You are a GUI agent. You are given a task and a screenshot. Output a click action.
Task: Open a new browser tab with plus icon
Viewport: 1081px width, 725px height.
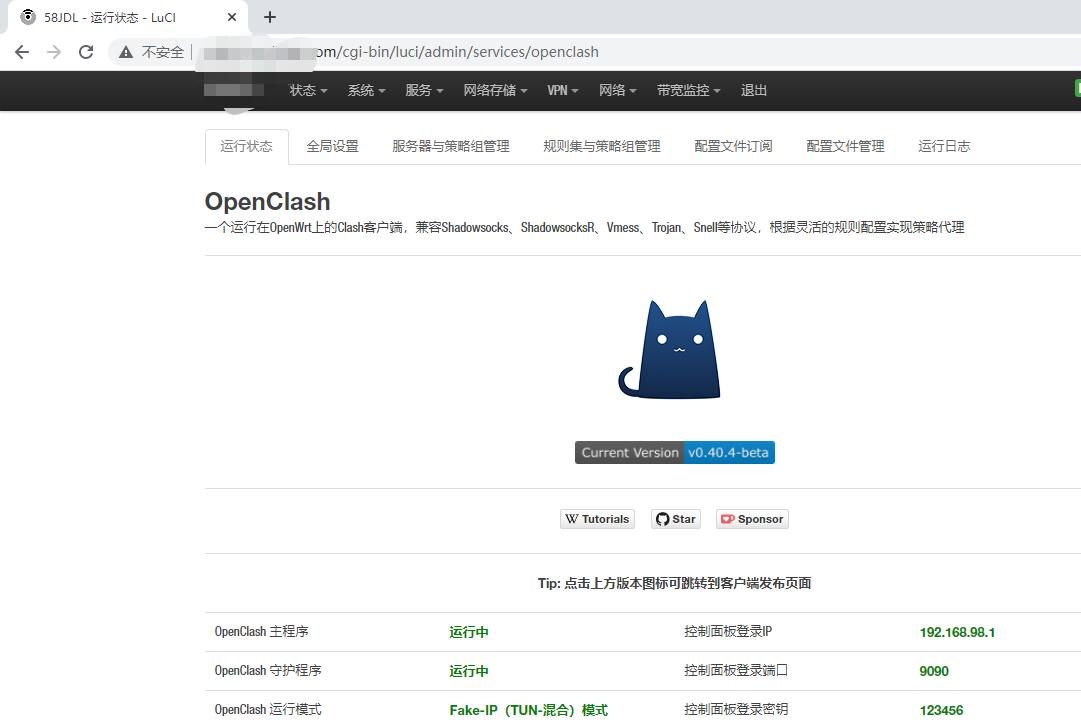(x=270, y=17)
